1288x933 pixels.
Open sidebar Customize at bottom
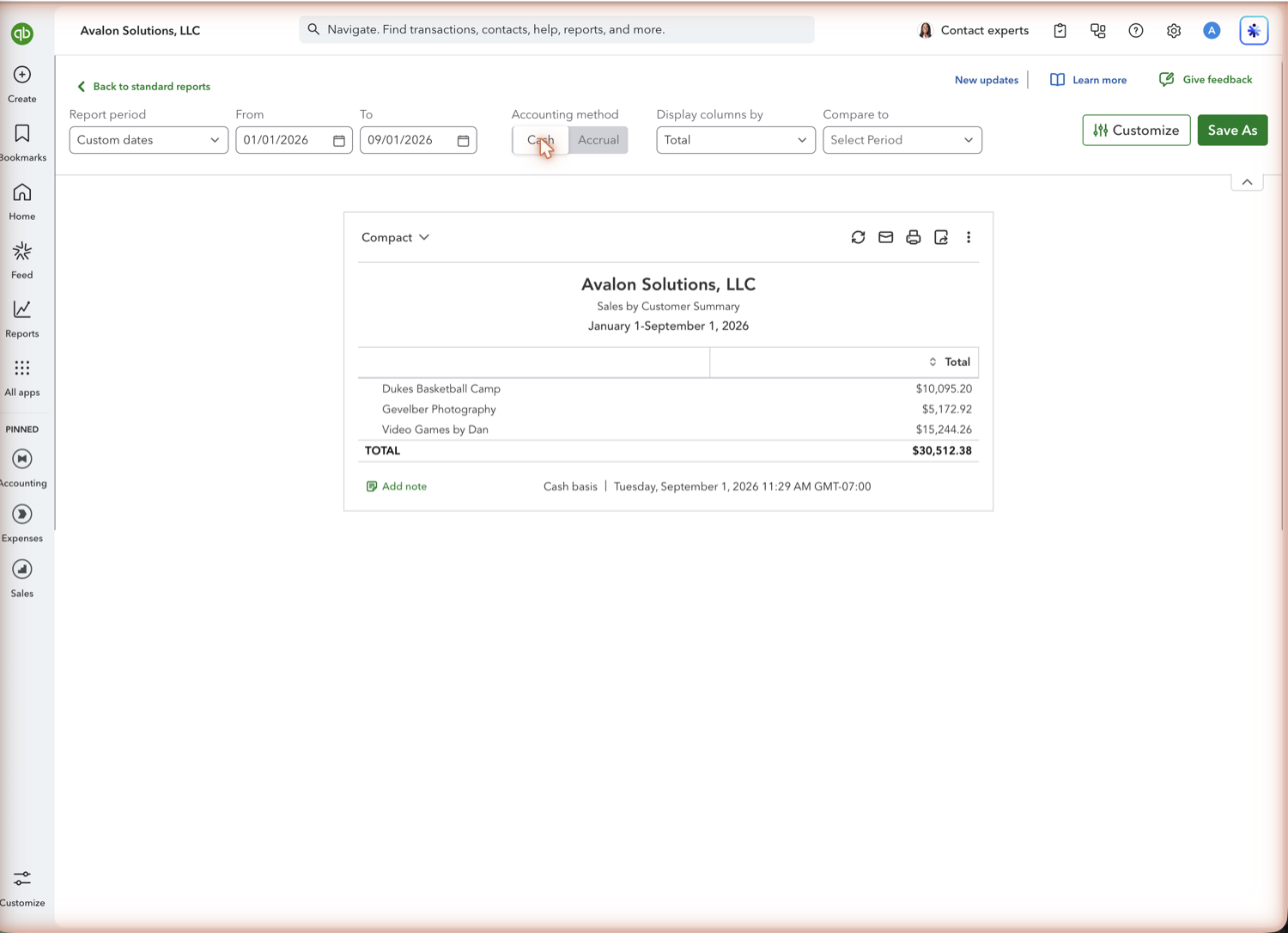[x=22, y=888]
